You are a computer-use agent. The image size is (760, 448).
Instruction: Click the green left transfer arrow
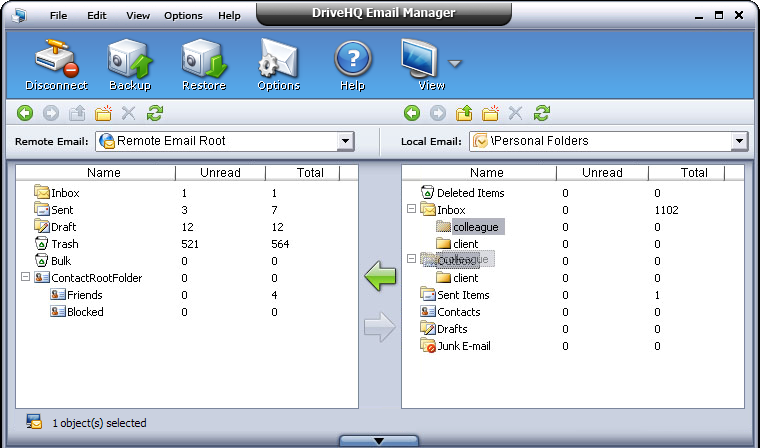pyautogui.click(x=380, y=275)
